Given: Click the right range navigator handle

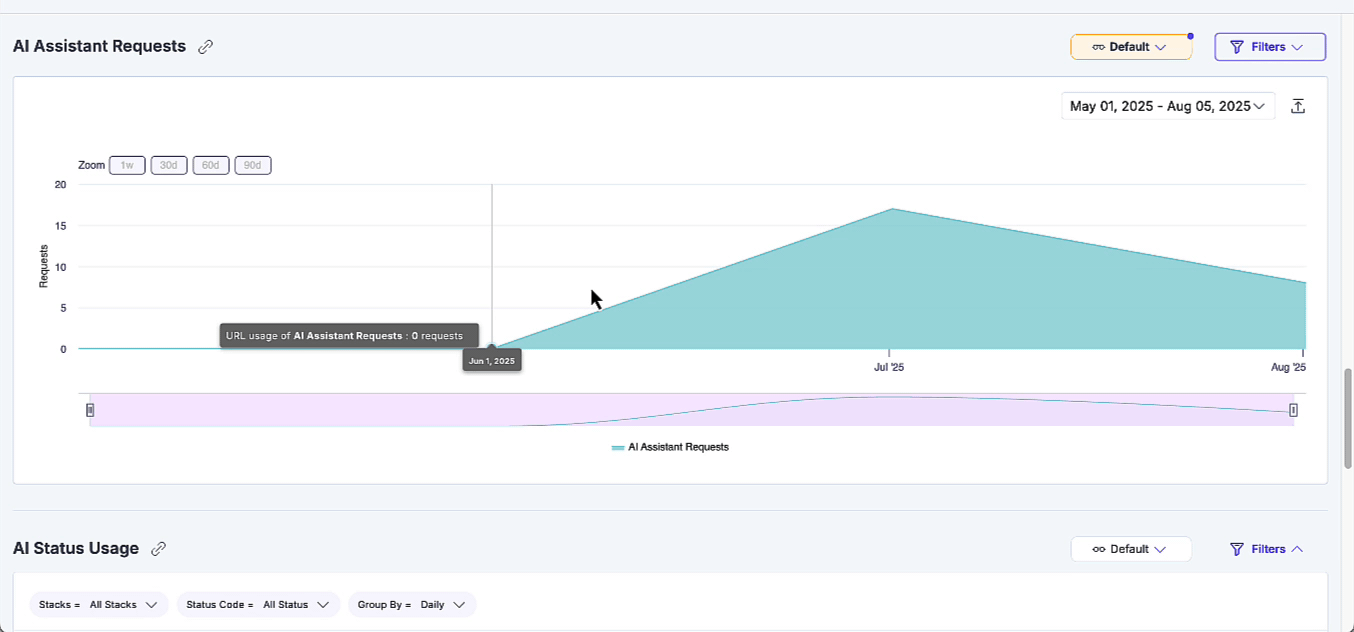Looking at the screenshot, I should 1293,410.
